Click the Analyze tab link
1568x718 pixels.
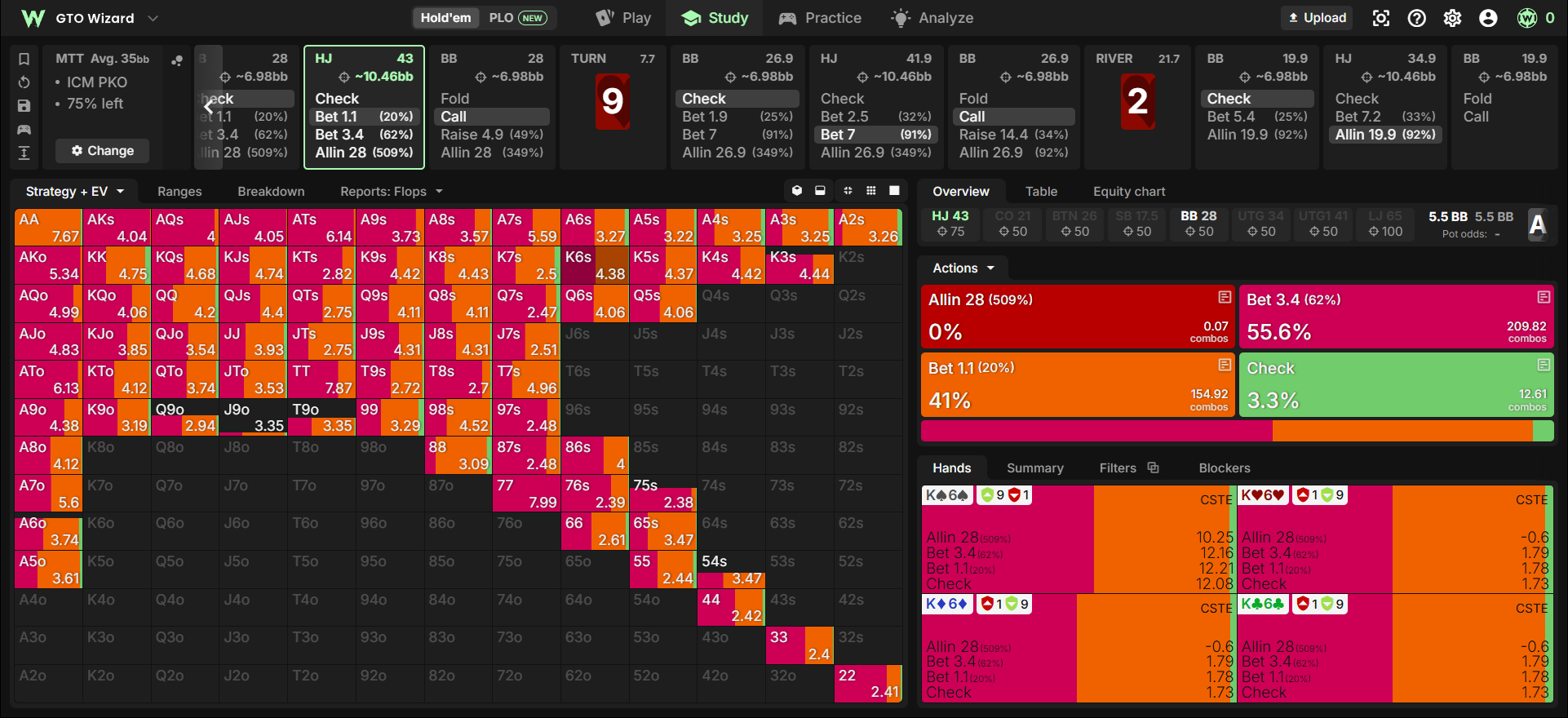tap(932, 18)
